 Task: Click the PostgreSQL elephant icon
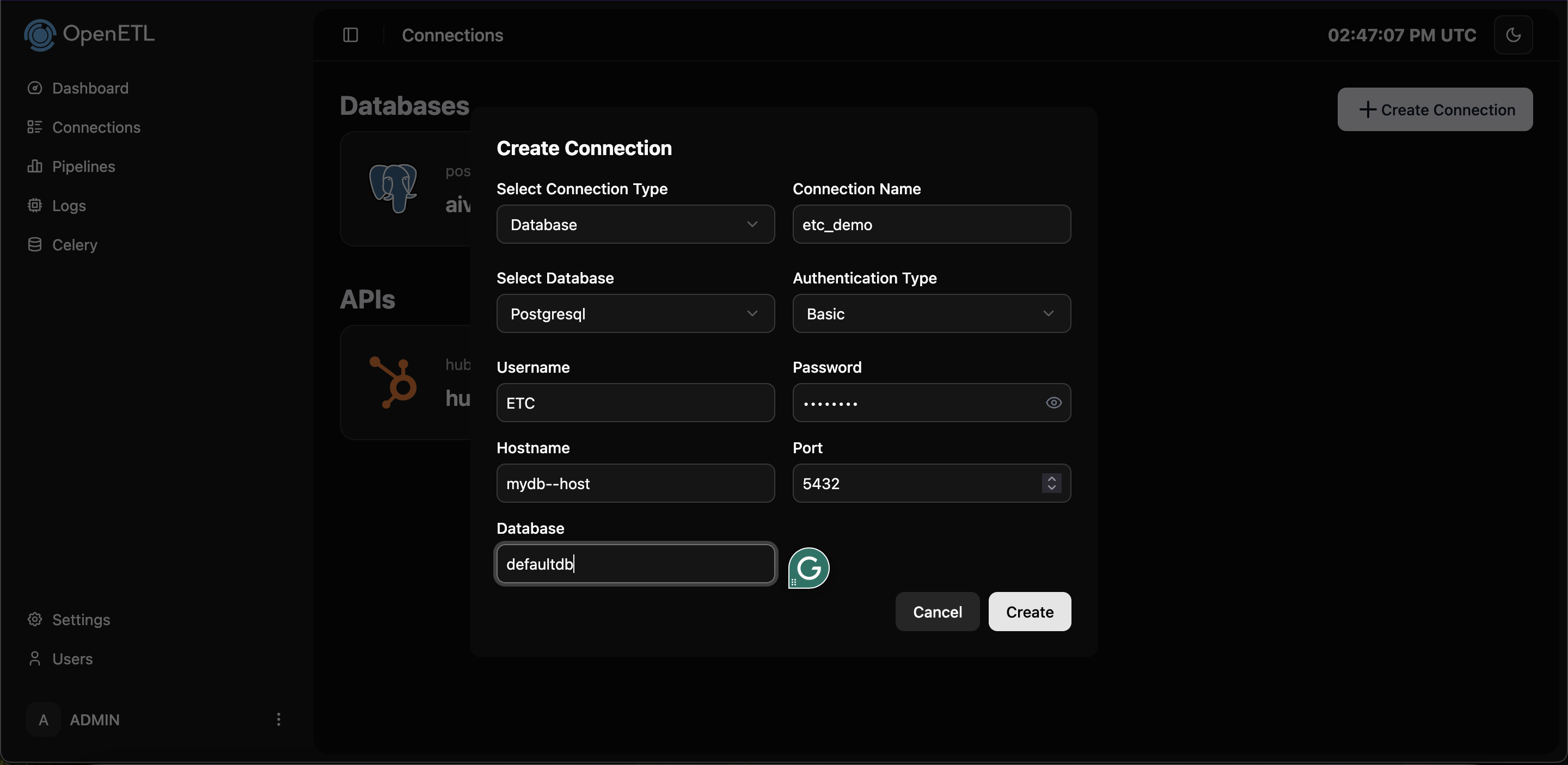393,188
